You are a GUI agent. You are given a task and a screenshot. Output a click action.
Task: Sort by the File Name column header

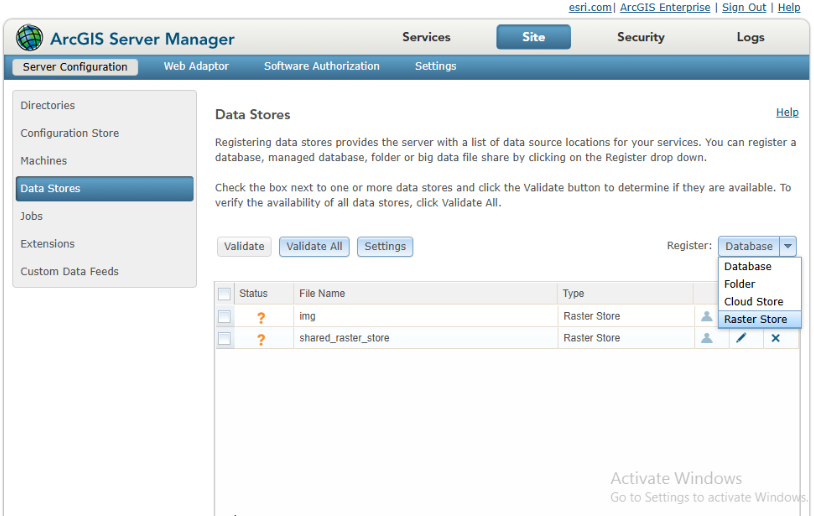[x=322, y=293]
